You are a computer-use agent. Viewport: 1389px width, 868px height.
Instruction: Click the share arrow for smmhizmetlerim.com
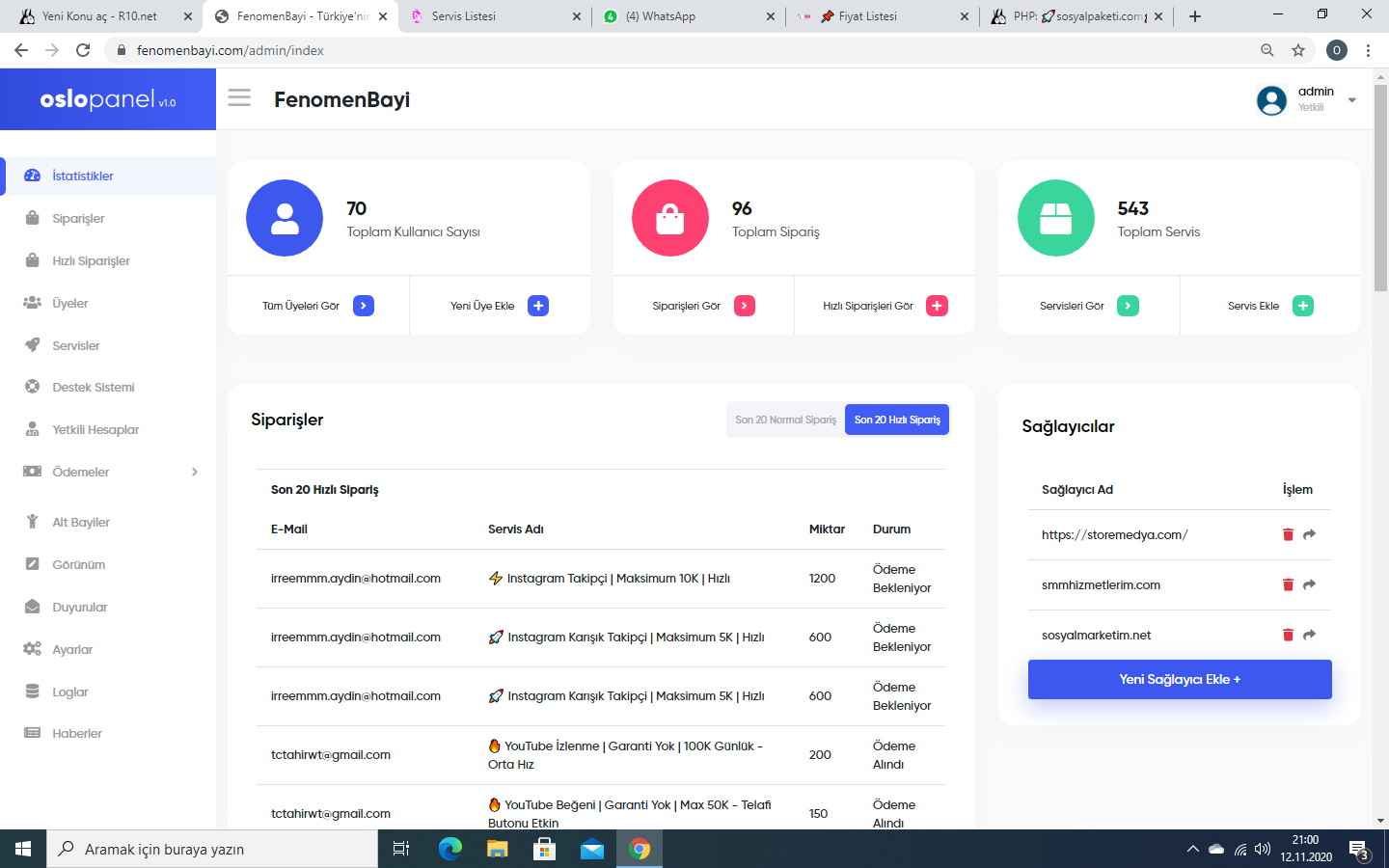pyautogui.click(x=1309, y=584)
